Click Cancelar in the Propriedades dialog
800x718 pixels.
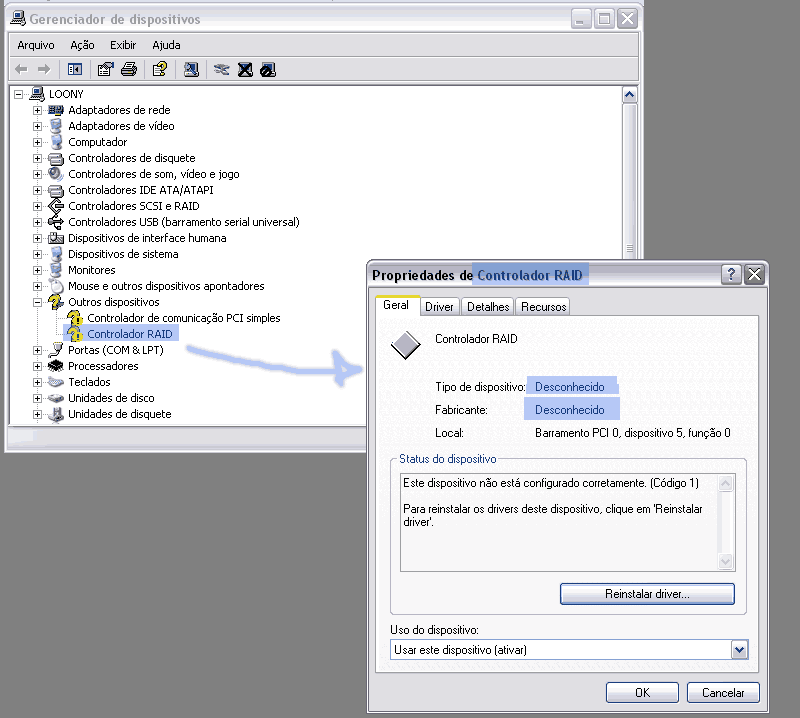pyautogui.click(x=723, y=692)
